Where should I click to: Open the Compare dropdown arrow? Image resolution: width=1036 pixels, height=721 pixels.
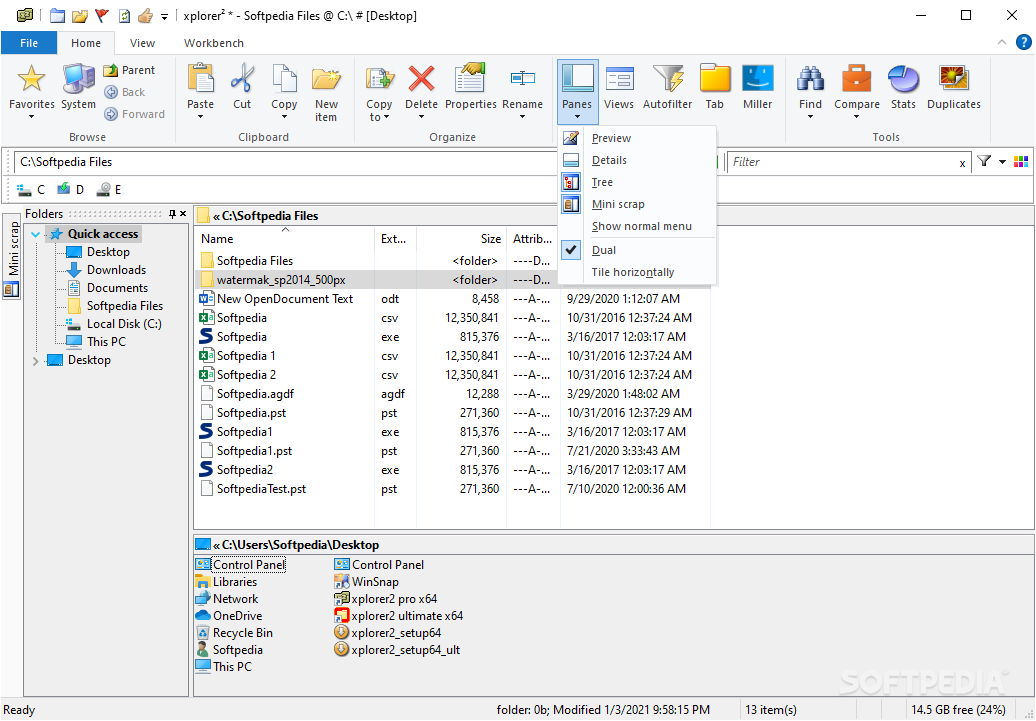(856, 118)
